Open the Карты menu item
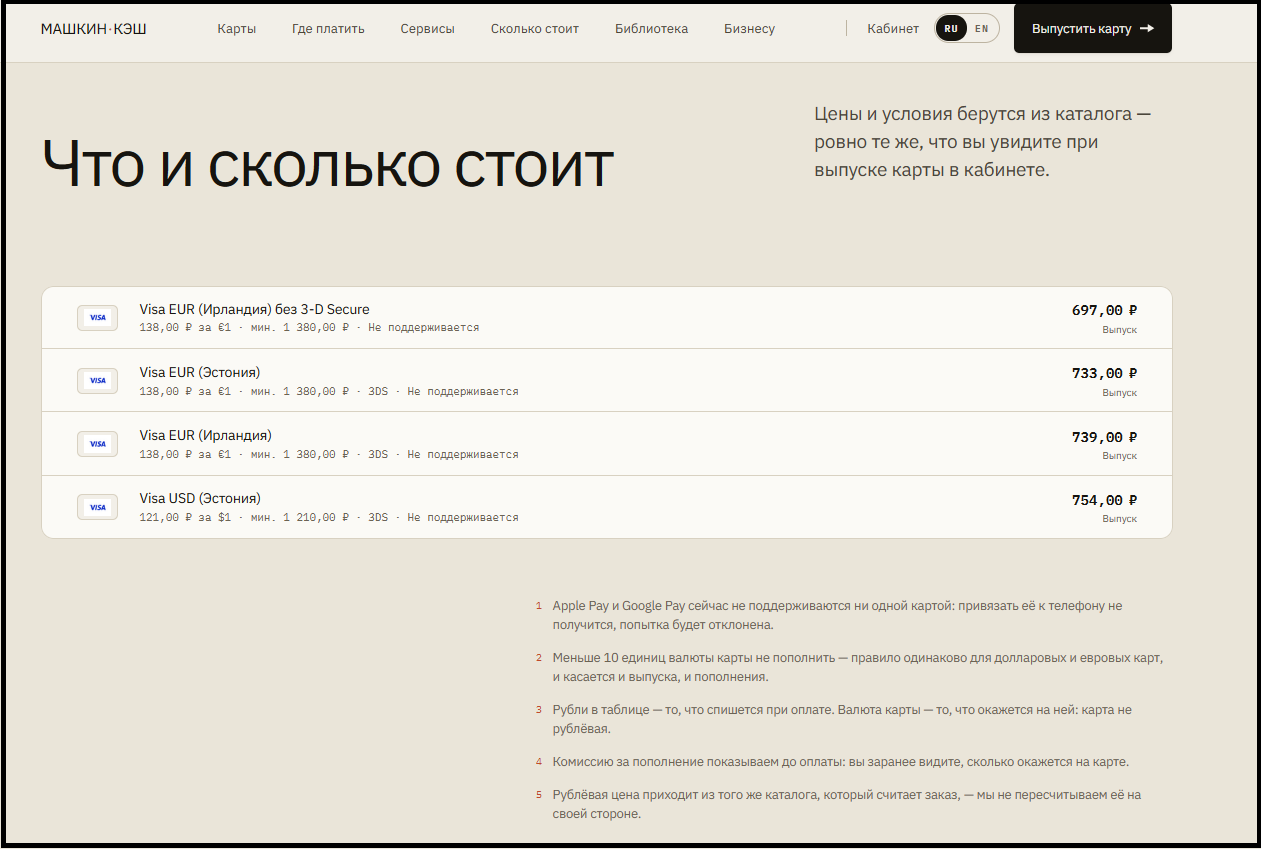The width and height of the screenshot is (1261, 849). pyautogui.click(x=237, y=29)
